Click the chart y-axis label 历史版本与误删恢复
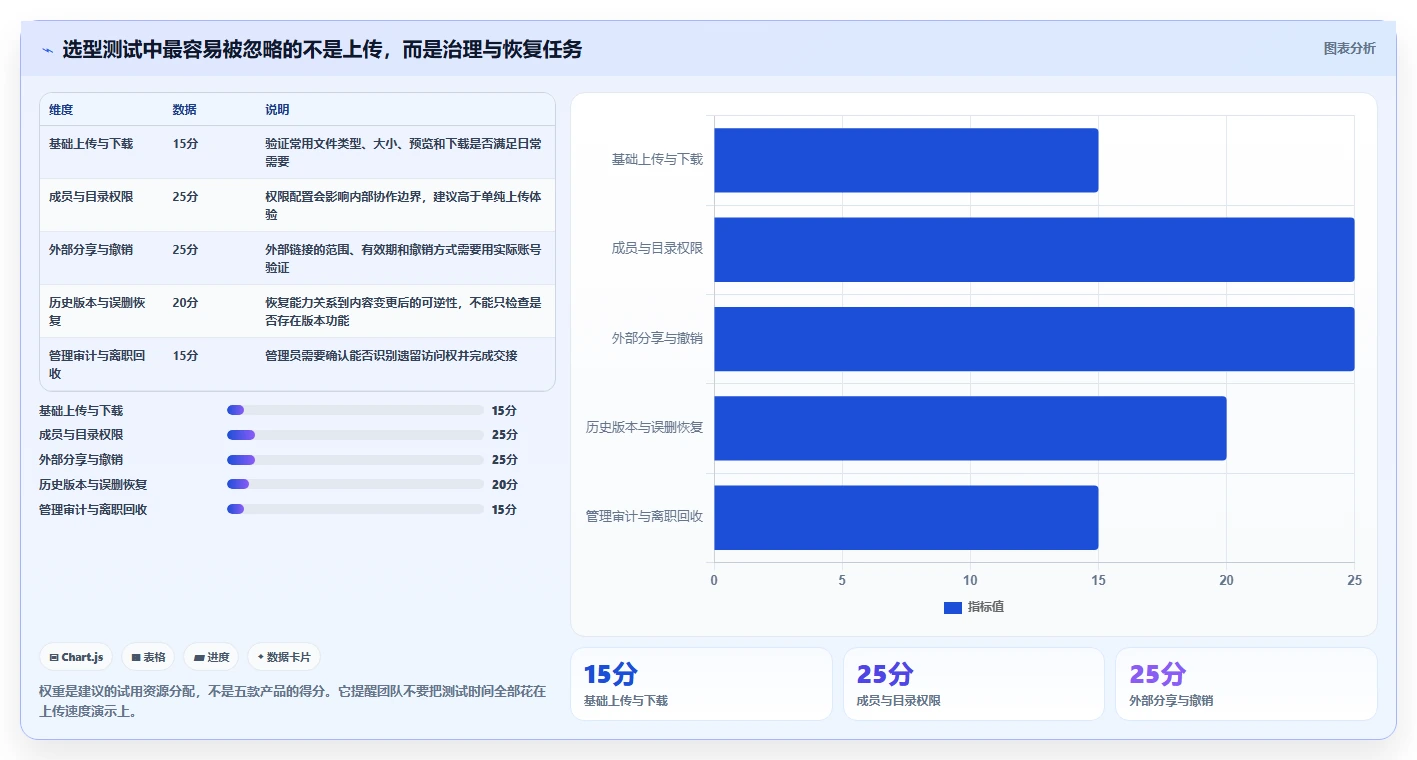The image size is (1417, 760). [x=645, y=428]
